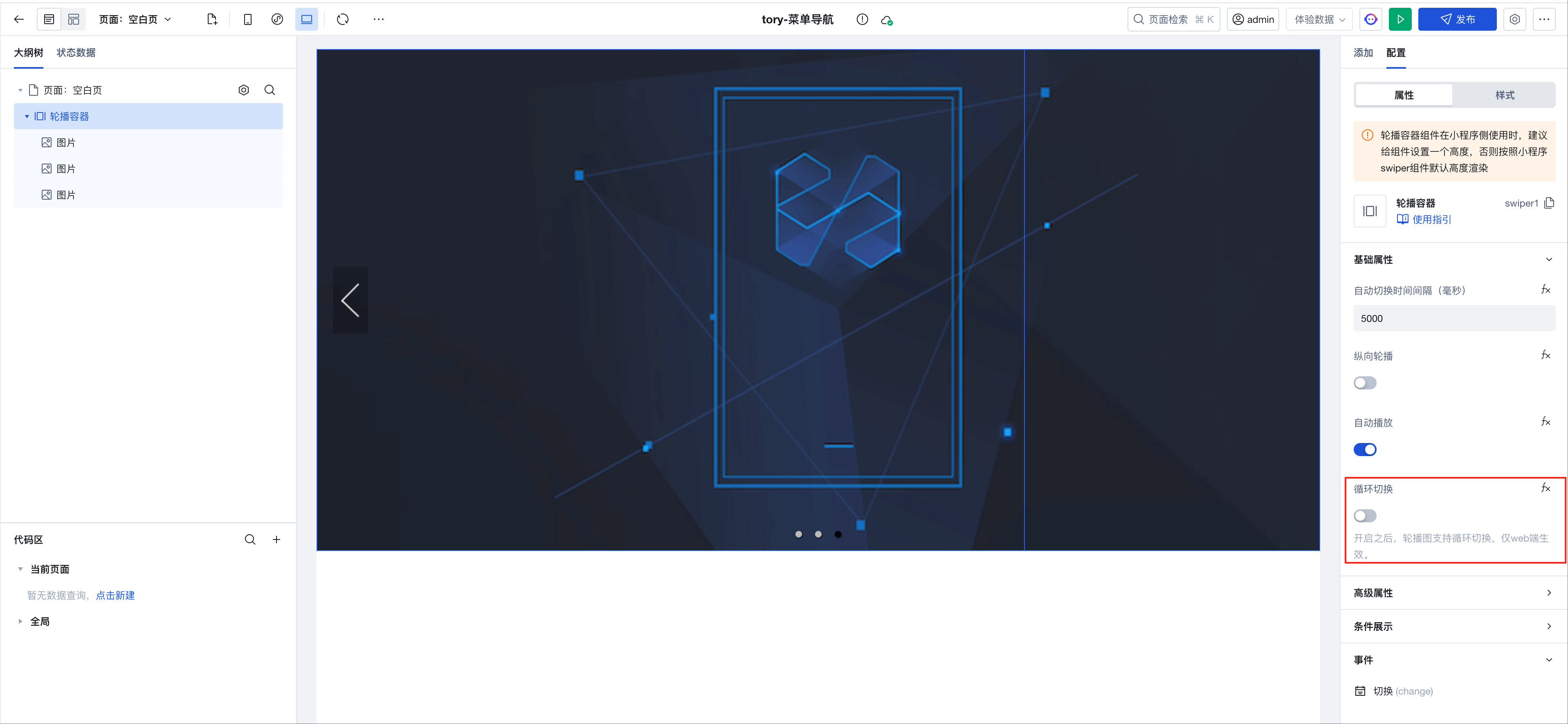
Task: Click the 点击新建 link
Action: click(115, 596)
